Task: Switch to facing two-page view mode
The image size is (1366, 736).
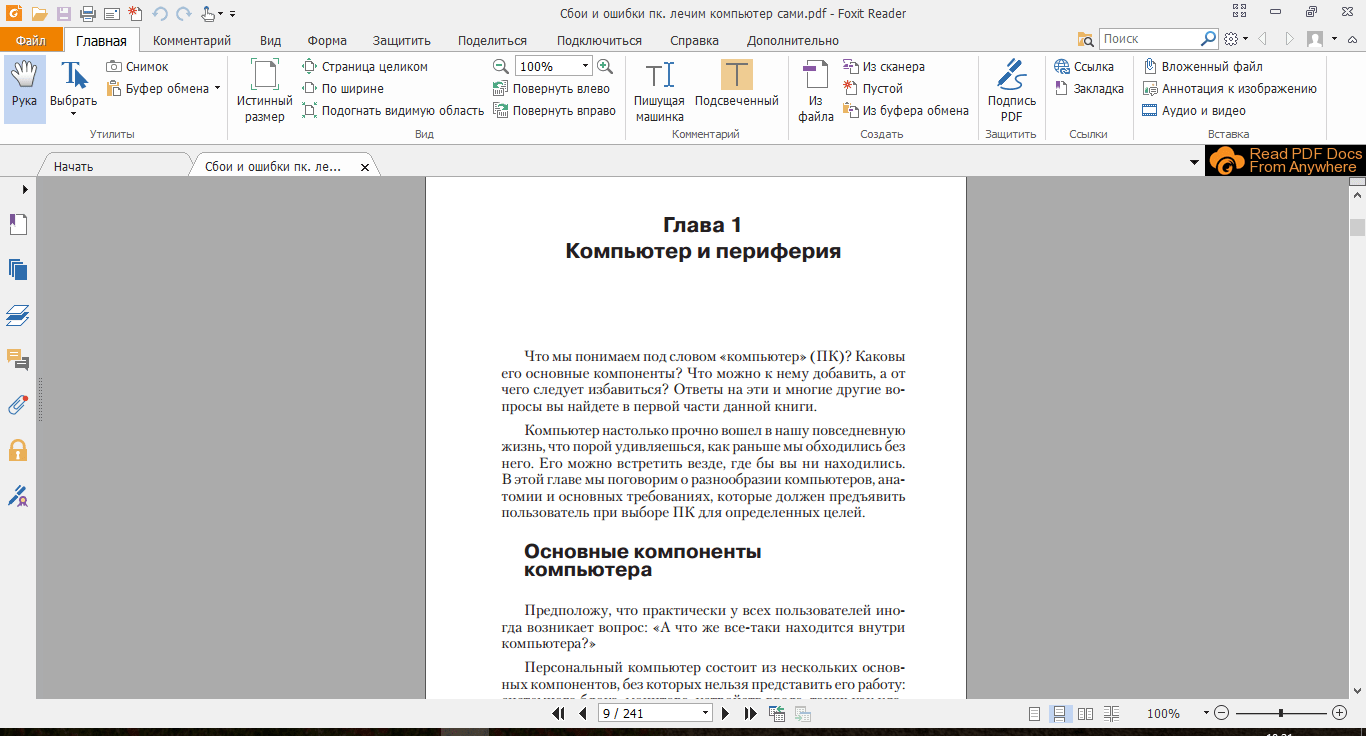Action: coord(1085,714)
